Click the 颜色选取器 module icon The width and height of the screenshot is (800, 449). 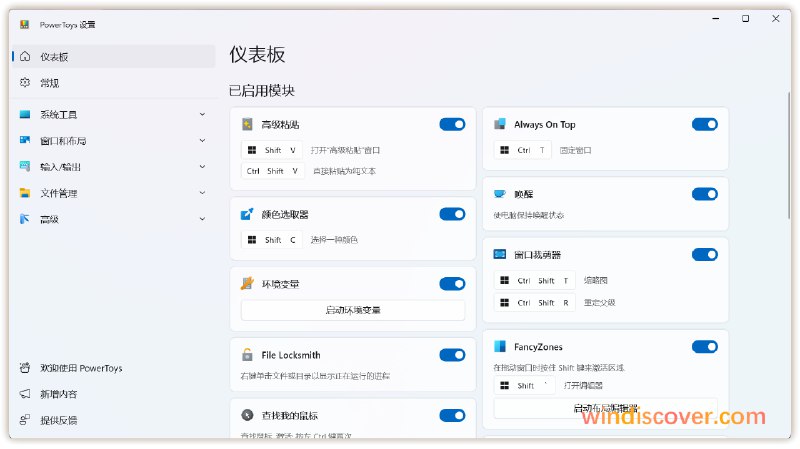[247, 214]
